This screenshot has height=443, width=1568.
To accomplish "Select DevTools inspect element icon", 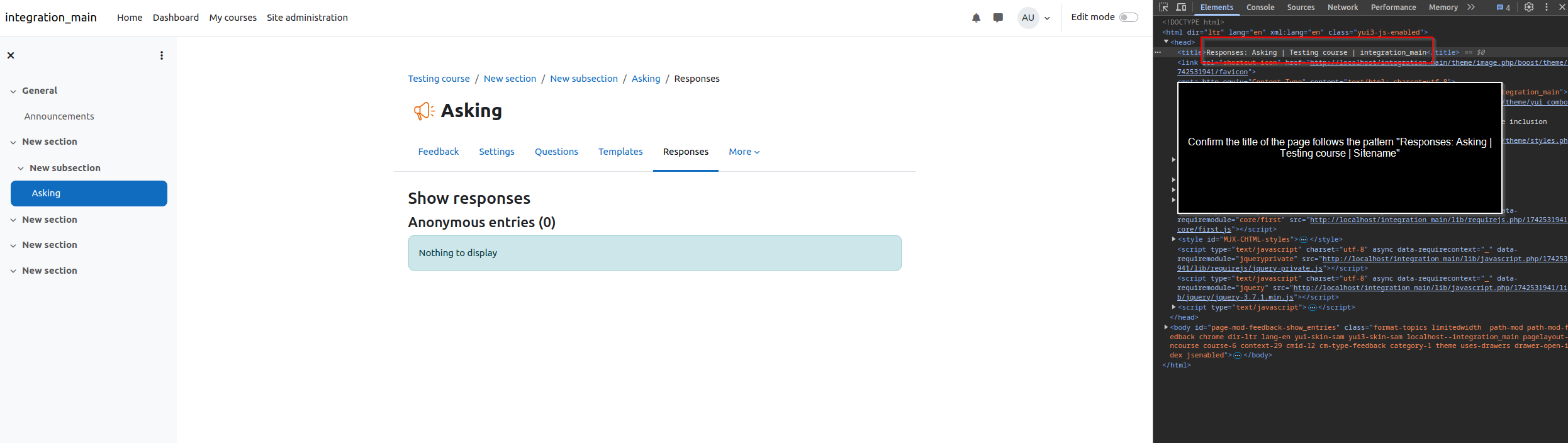I will [x=1163, y=8].
